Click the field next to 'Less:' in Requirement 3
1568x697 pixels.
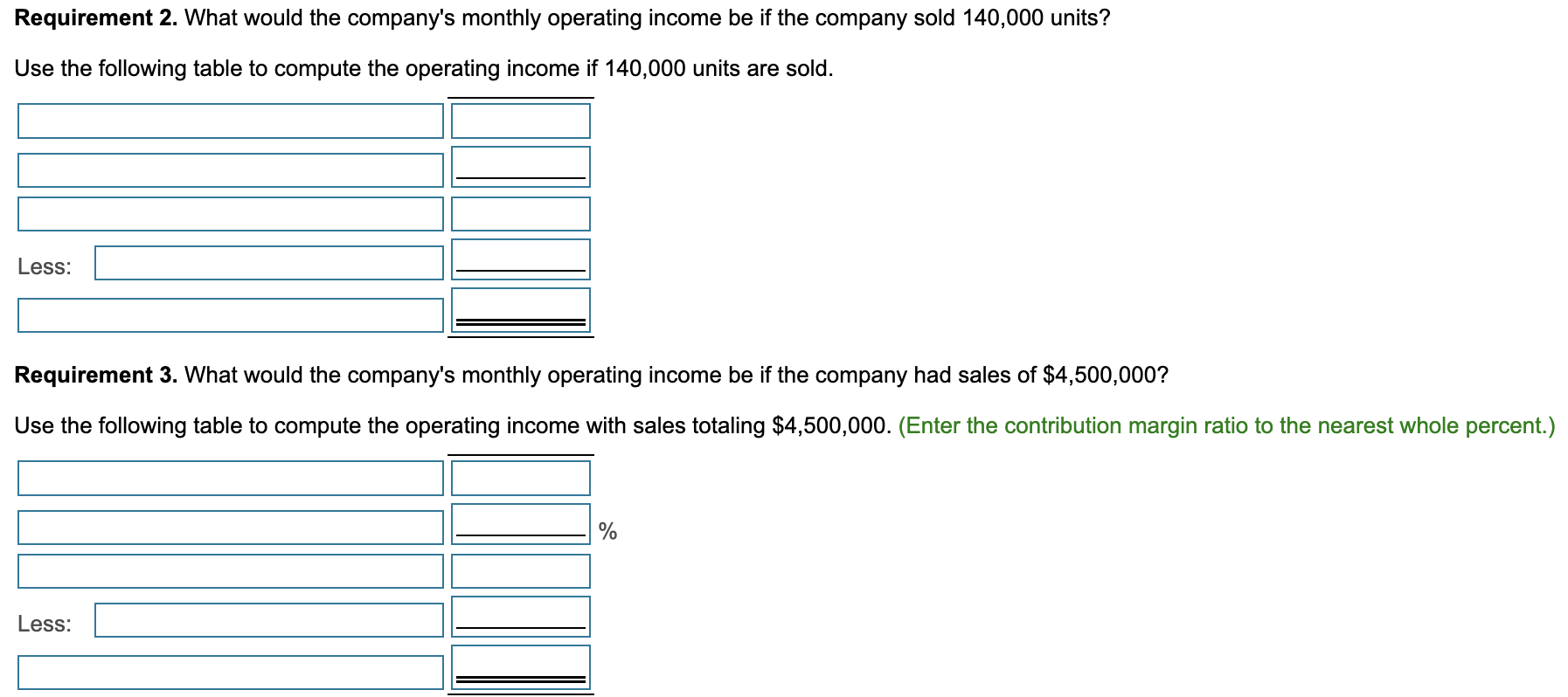click(268, 619)
